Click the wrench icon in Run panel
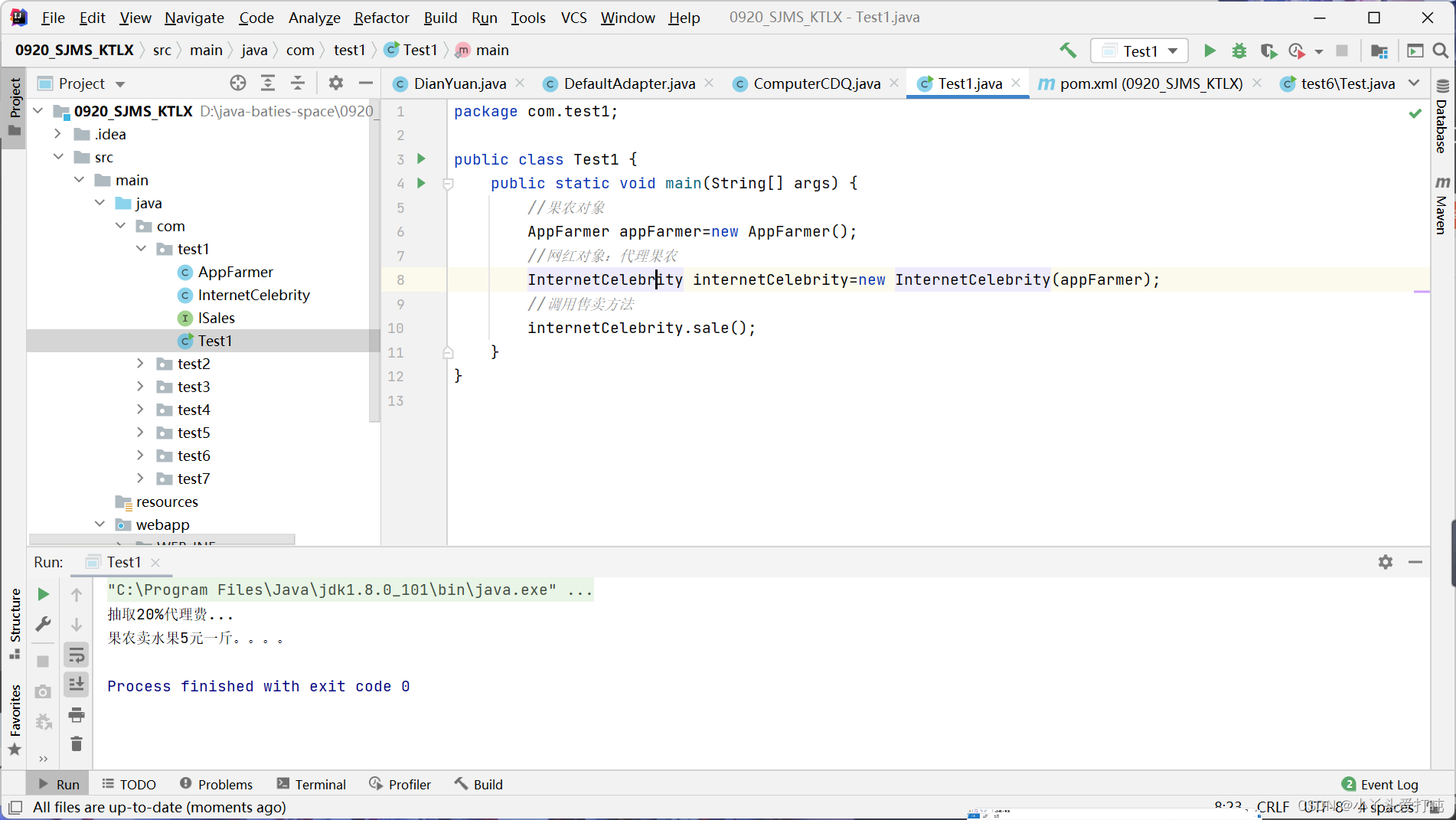Viewport: 1456px width, 820px height. 44,624
